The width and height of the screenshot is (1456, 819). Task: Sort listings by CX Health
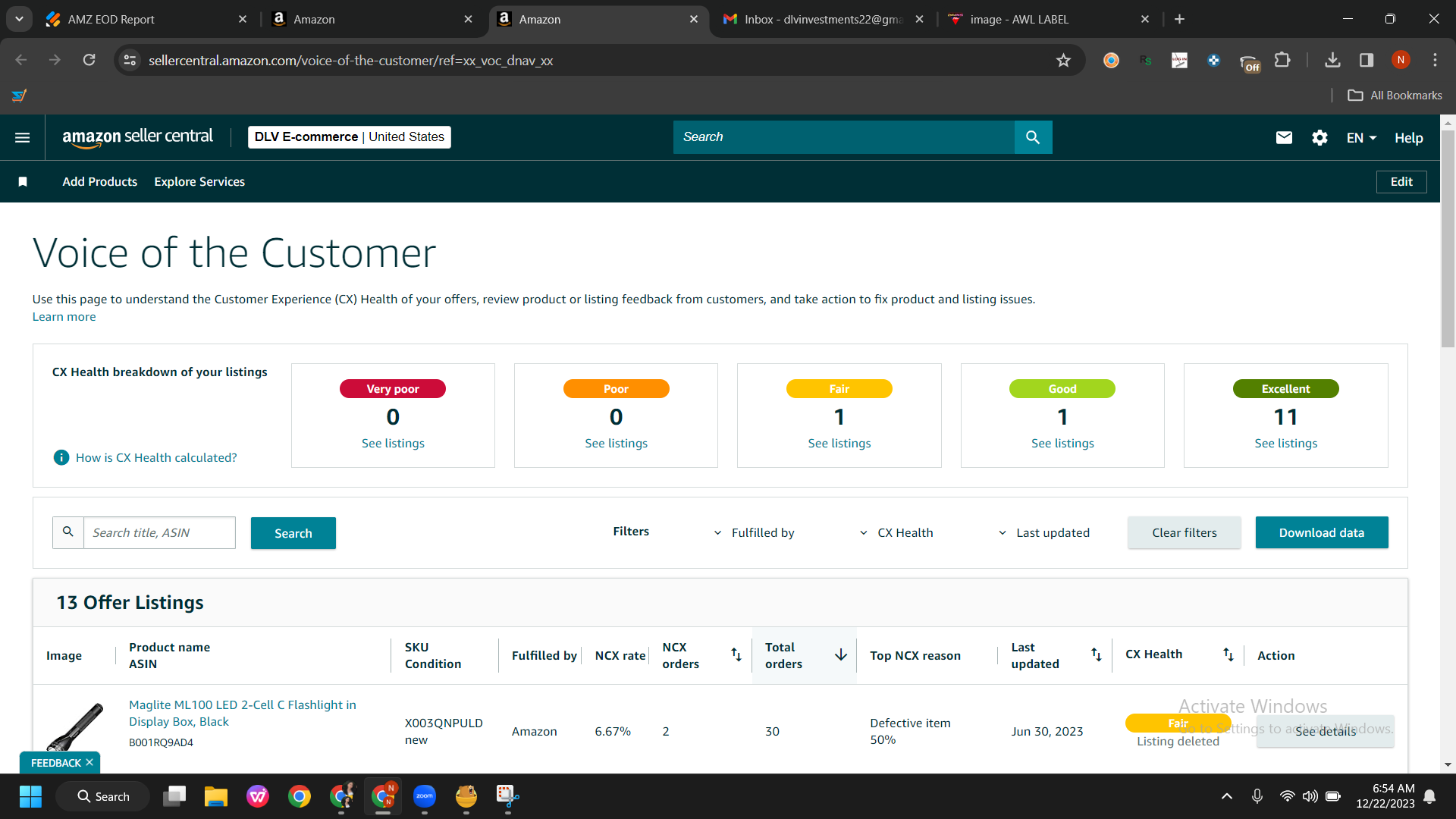(x=1228, y=654)
